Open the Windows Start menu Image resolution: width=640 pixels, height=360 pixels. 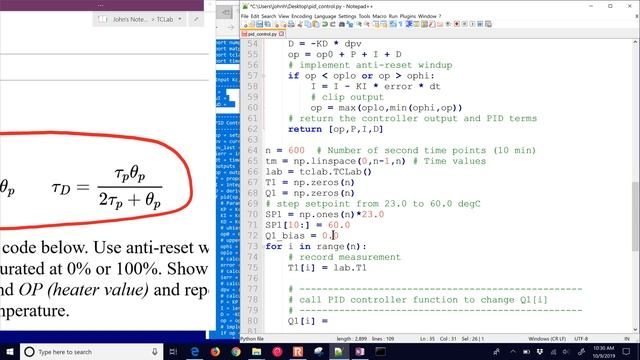[10, 351]
